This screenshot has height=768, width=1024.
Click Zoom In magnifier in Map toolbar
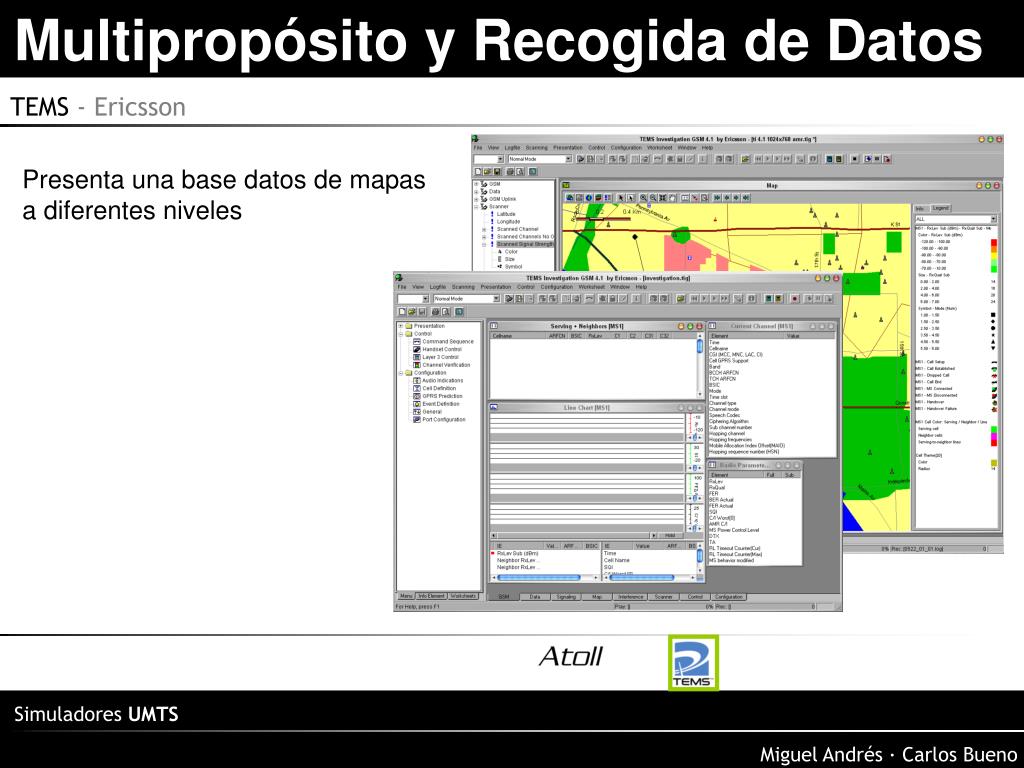tap(643, 197)
